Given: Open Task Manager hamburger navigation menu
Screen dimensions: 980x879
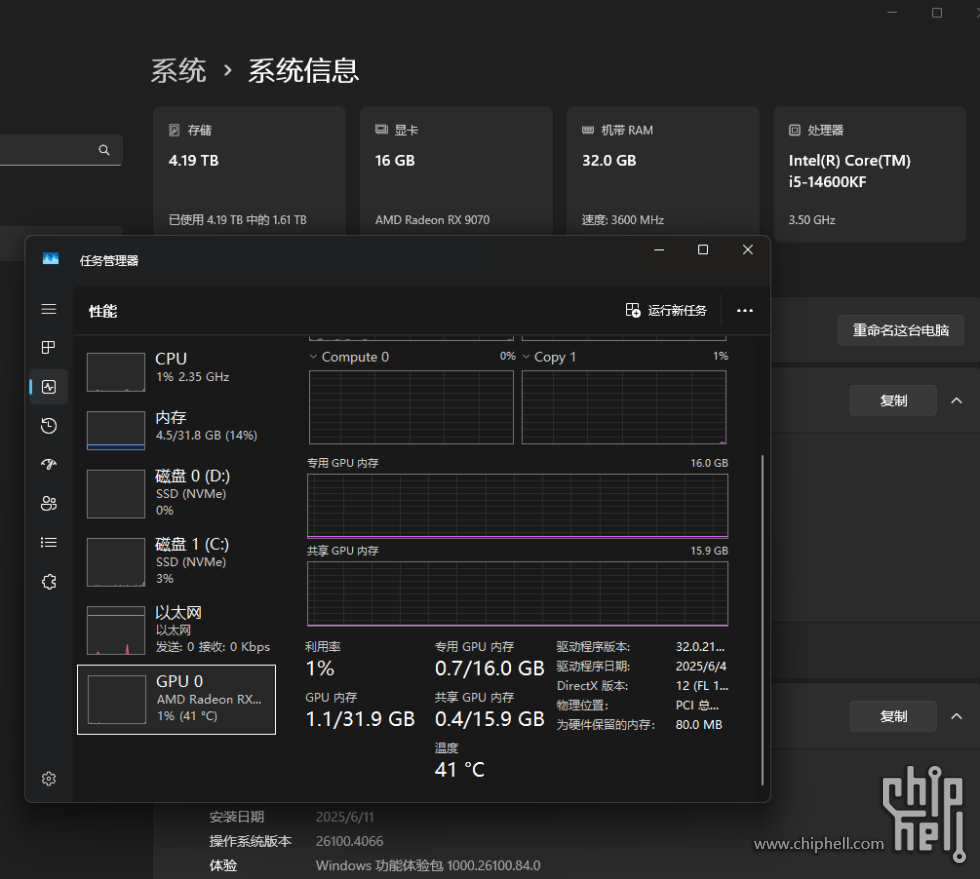Looking at the screenshot, I should tap(49, 309).
